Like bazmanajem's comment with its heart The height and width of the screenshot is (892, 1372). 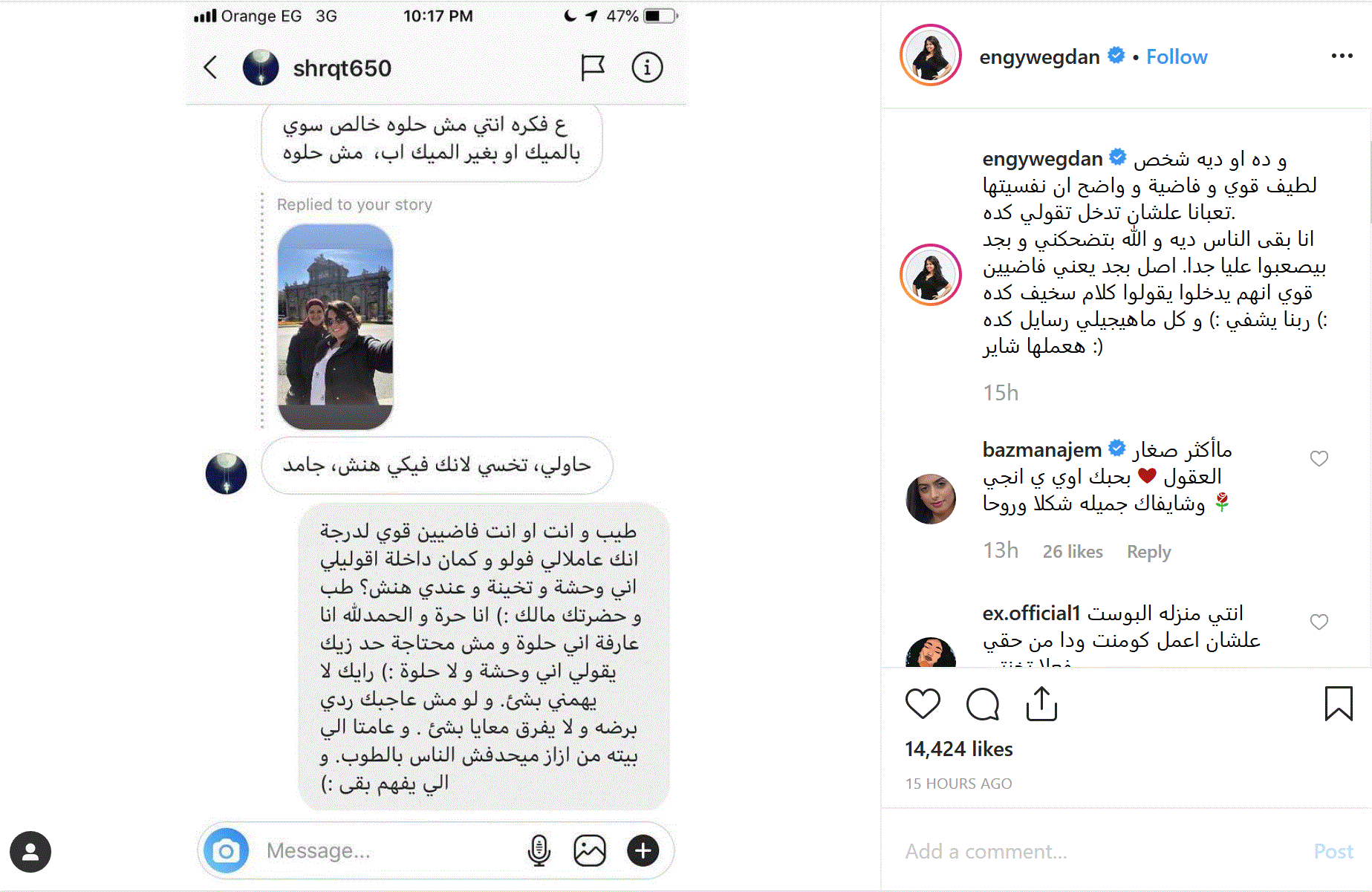1319,458
